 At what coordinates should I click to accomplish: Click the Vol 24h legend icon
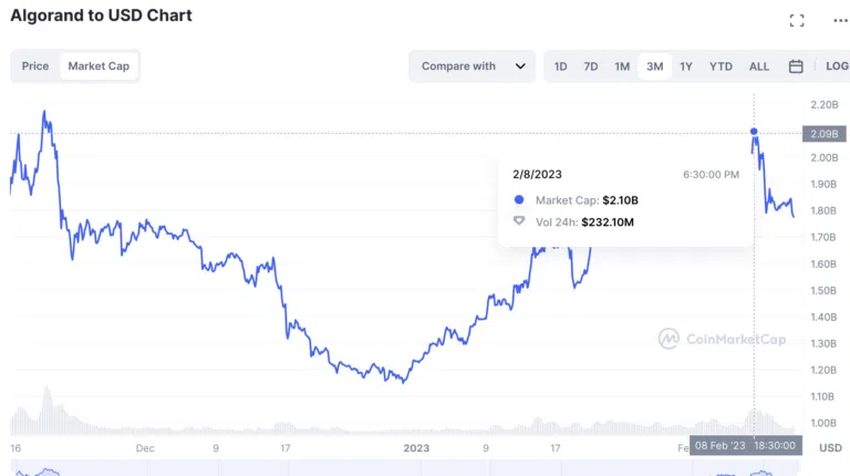(519, 222)
